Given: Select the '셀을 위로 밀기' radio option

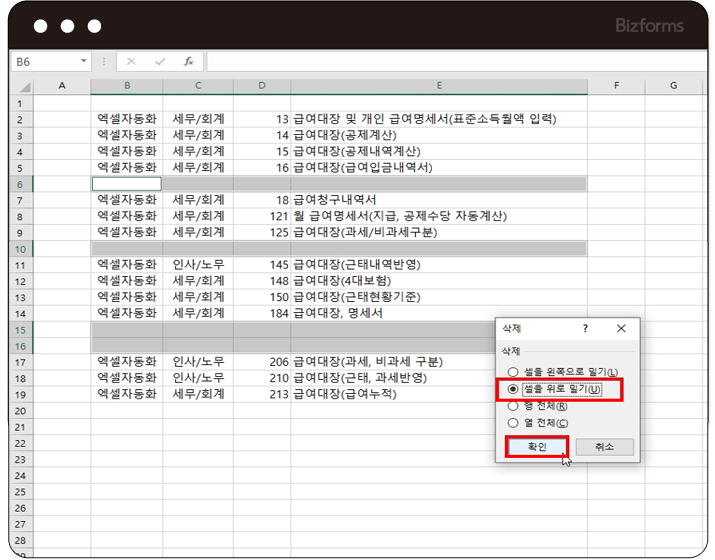Looking at the screenshot, I should tap(513, 389).
